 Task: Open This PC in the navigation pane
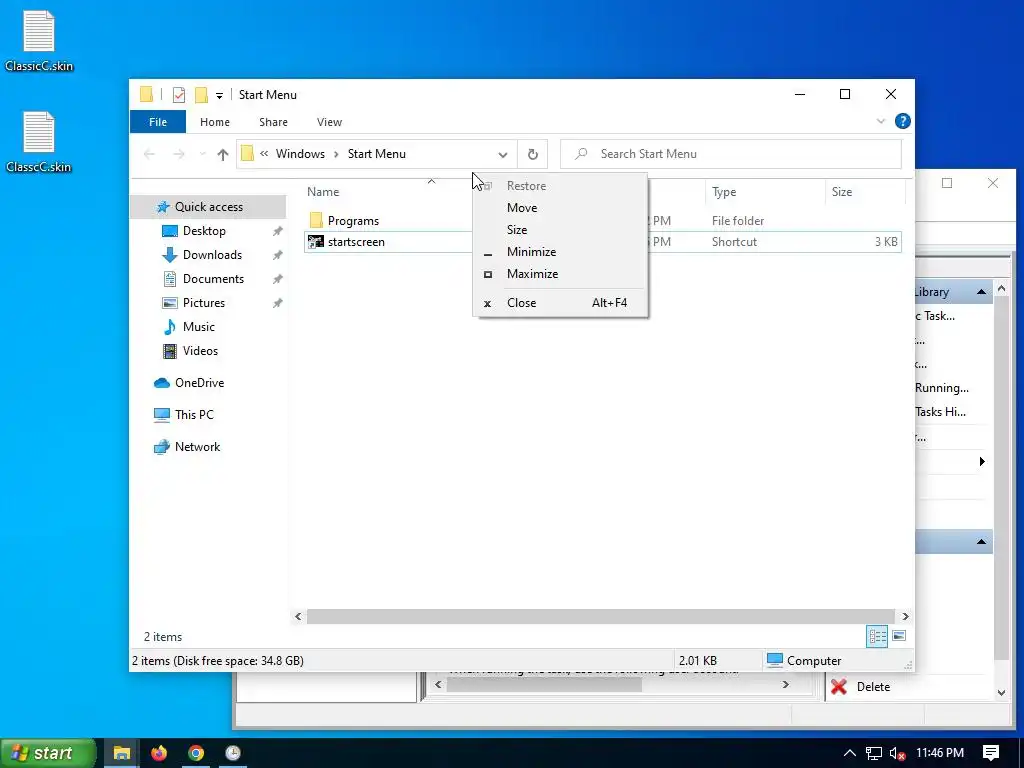tap(194, 415)
